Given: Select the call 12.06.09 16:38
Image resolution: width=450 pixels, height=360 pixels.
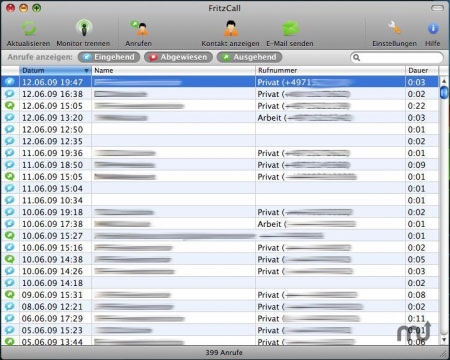Looking at the screenshot, I should tap(220, 94).
